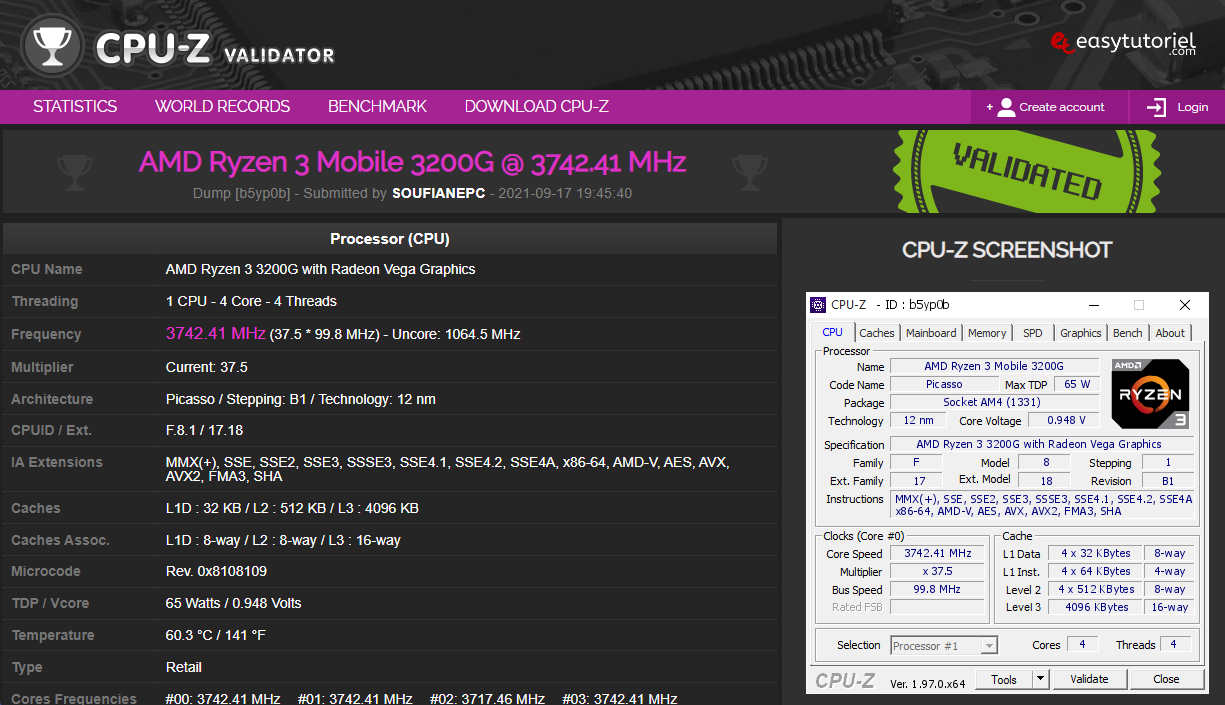Open the Tools dropdown arrow

[x=1040, y=679]
